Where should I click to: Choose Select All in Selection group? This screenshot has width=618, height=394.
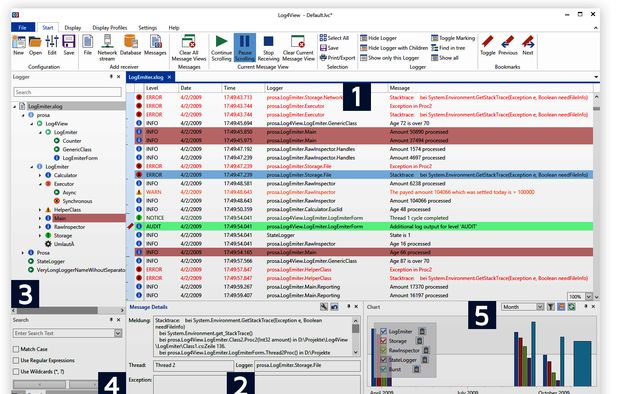pyautogui.click(x=334, y=38)
